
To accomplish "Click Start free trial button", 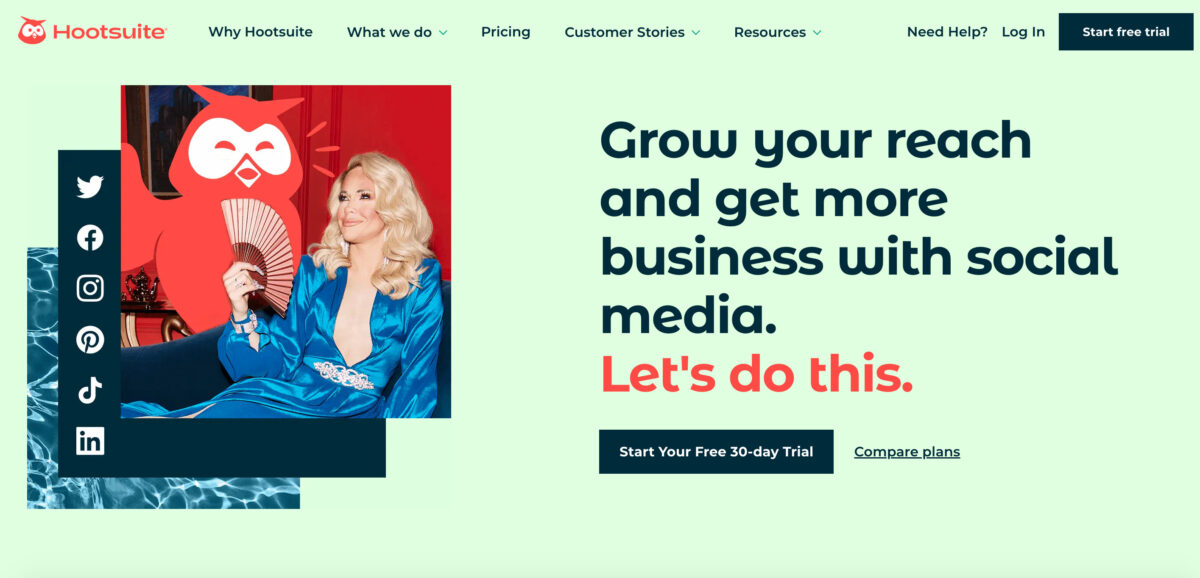I will [1126, 32].
